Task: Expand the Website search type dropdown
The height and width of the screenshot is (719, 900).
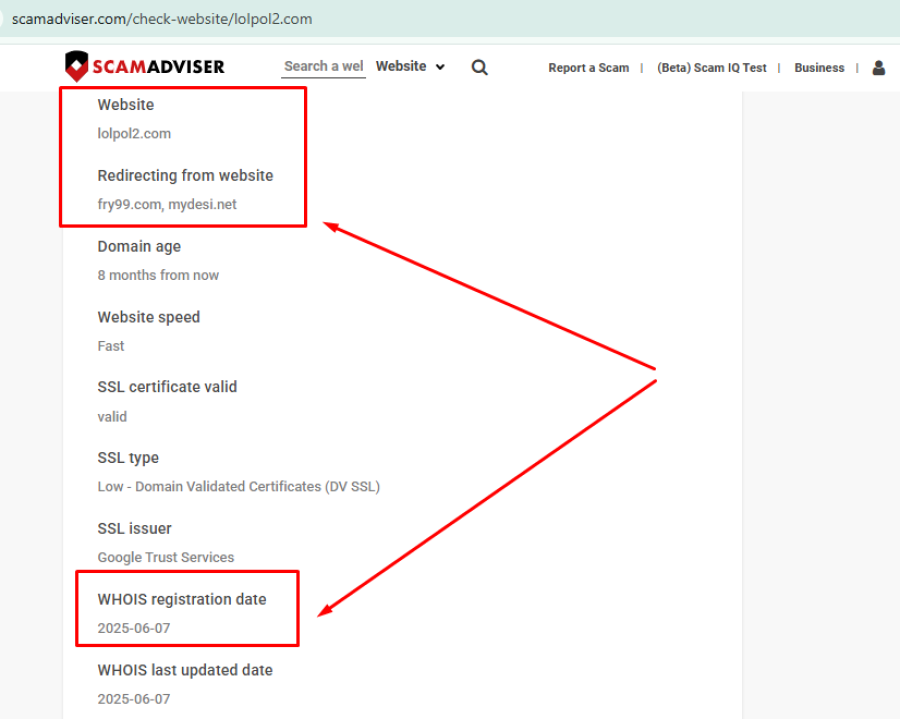Action: point(410,67)
